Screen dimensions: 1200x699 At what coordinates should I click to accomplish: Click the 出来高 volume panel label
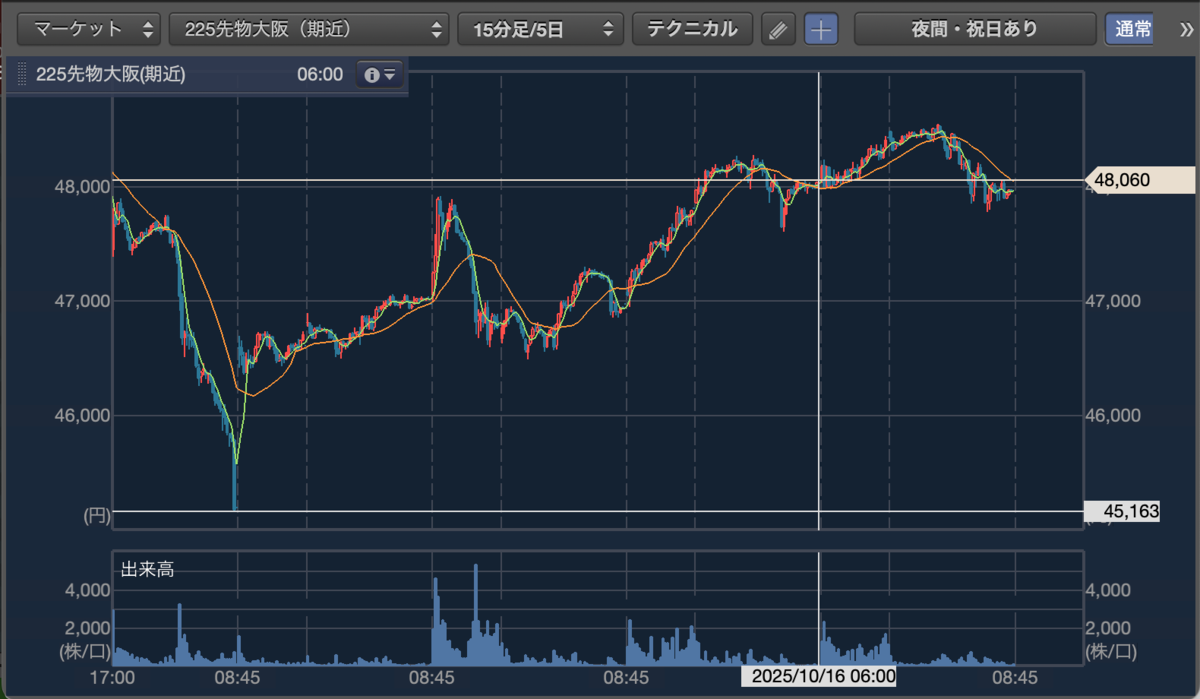[149, 571]
